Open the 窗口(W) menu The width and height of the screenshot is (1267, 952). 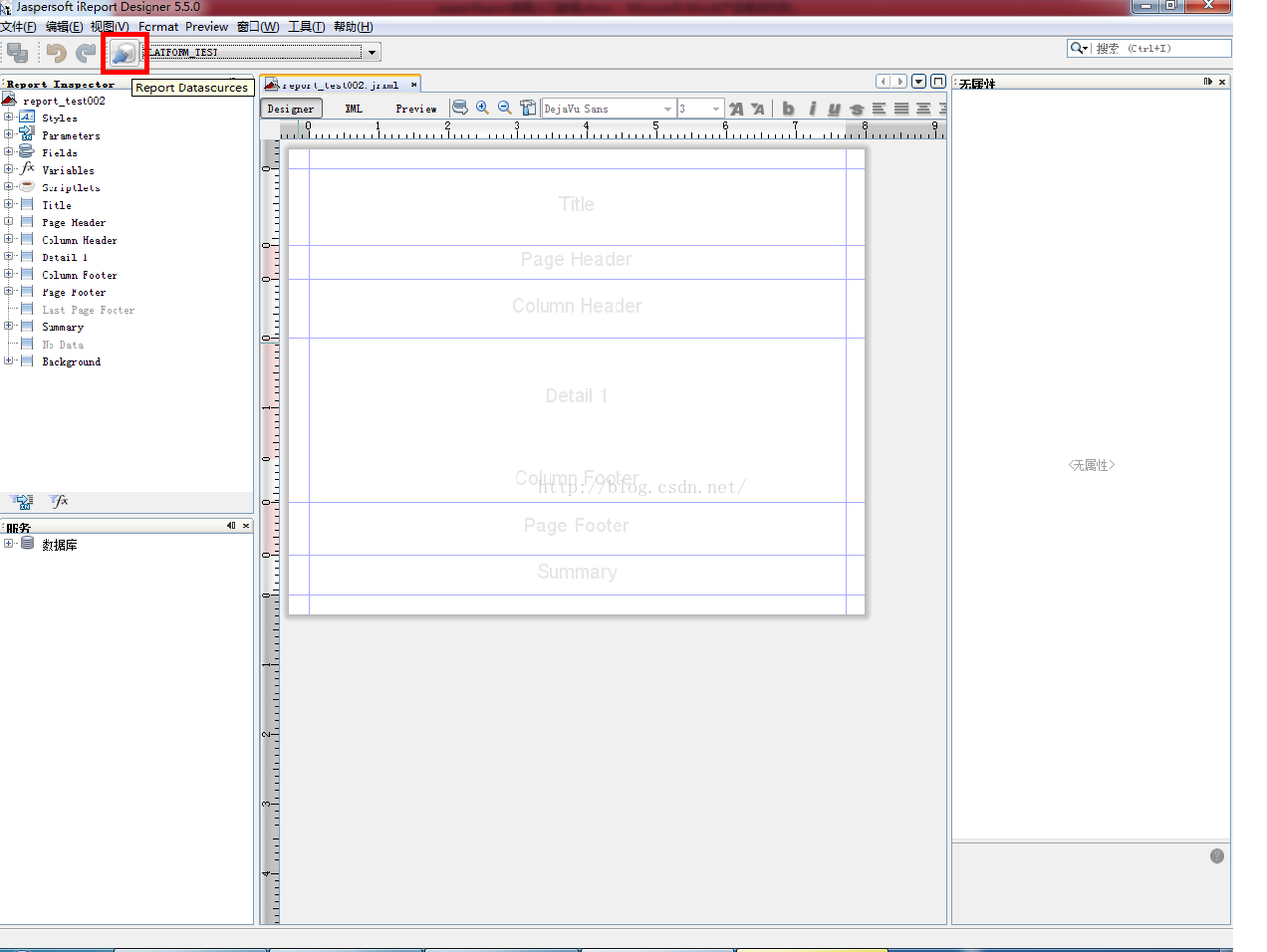[258, 27]
